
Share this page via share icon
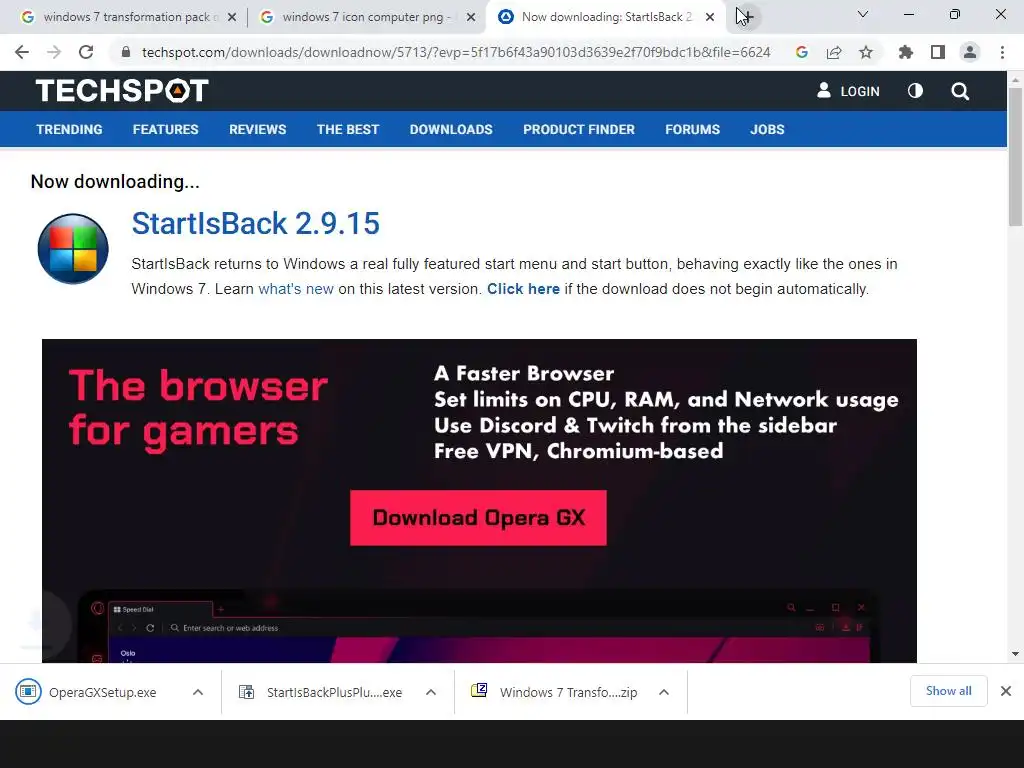pos(834,52)
